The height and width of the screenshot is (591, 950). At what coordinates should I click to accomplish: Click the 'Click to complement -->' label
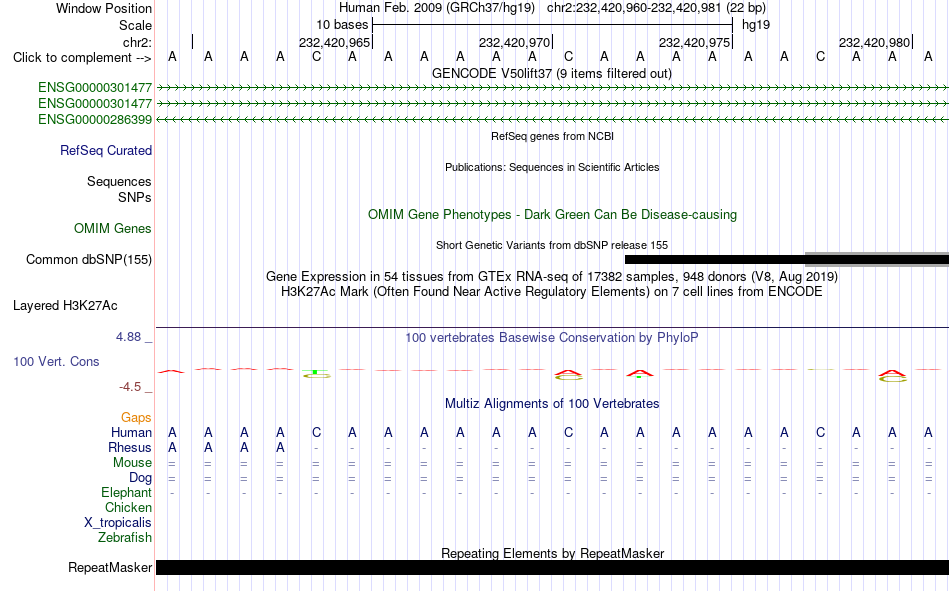[x=82, y=58]
